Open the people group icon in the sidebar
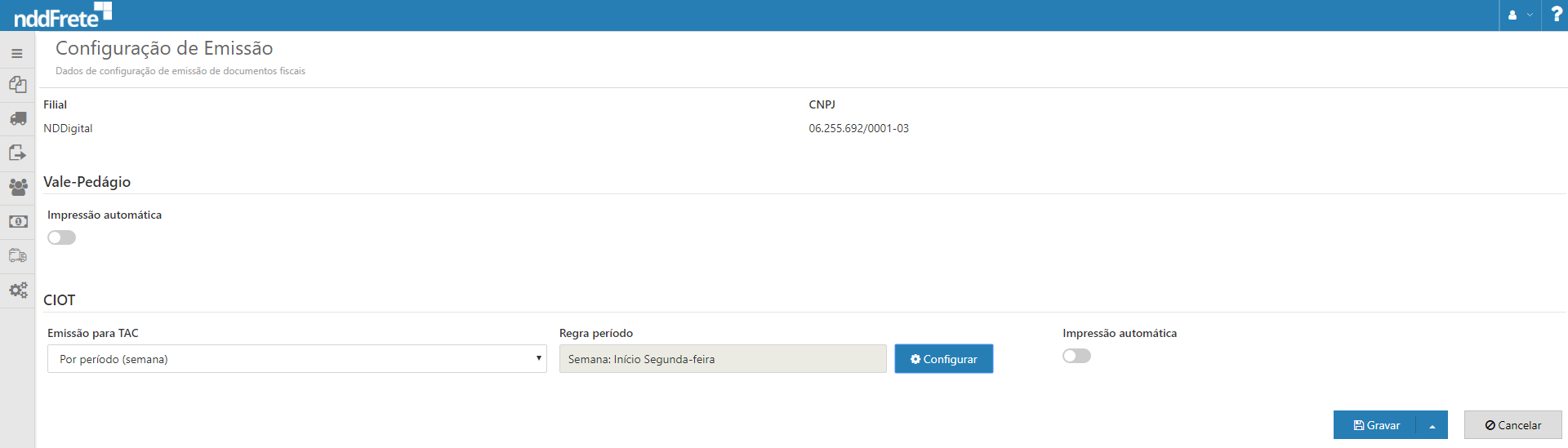Viewport: 1568px width, 448px height. [x=17, y=188]
